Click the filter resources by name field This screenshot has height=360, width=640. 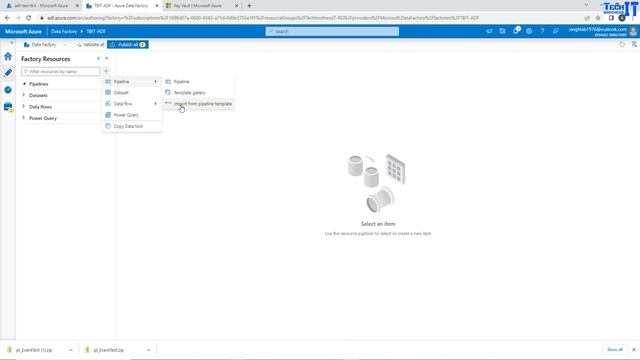pos(61,71)
